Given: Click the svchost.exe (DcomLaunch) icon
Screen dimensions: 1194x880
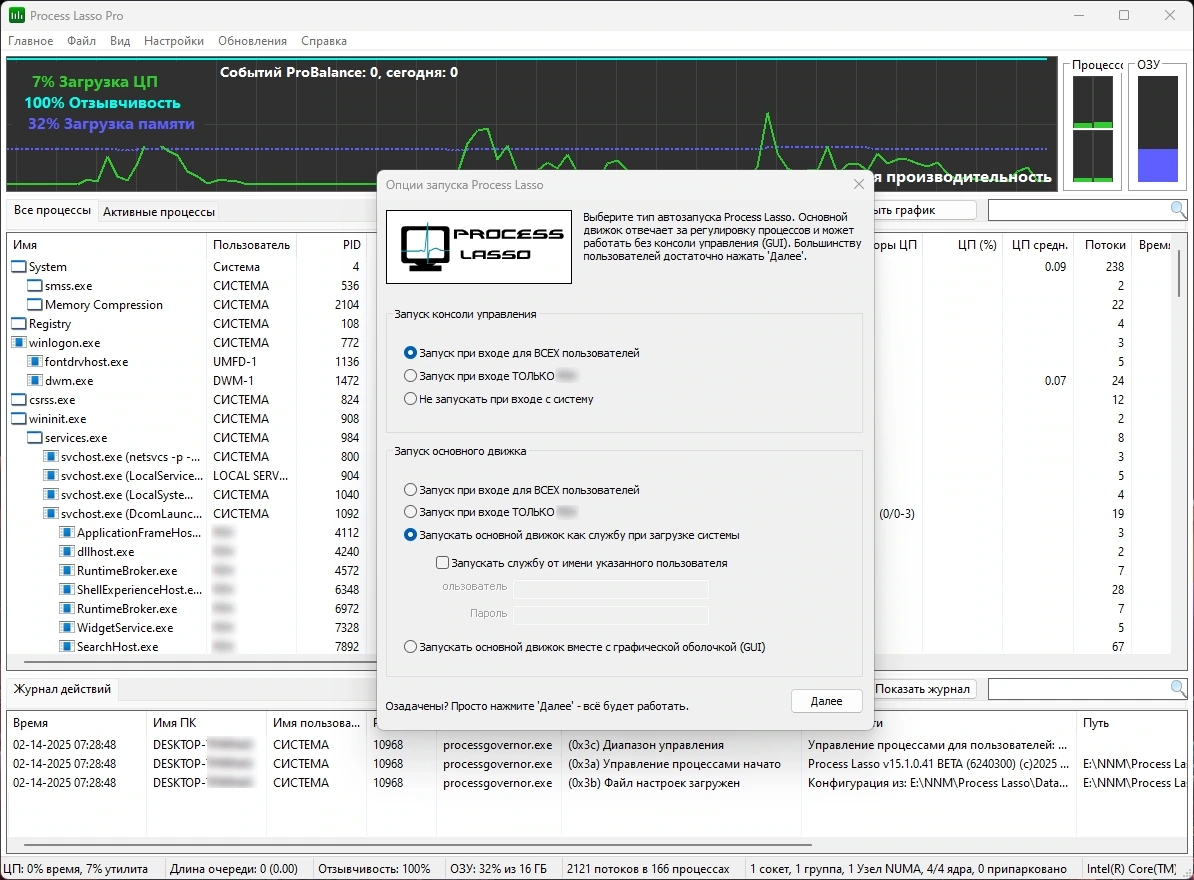Looking at the screenshot, I should click(50, 514).
